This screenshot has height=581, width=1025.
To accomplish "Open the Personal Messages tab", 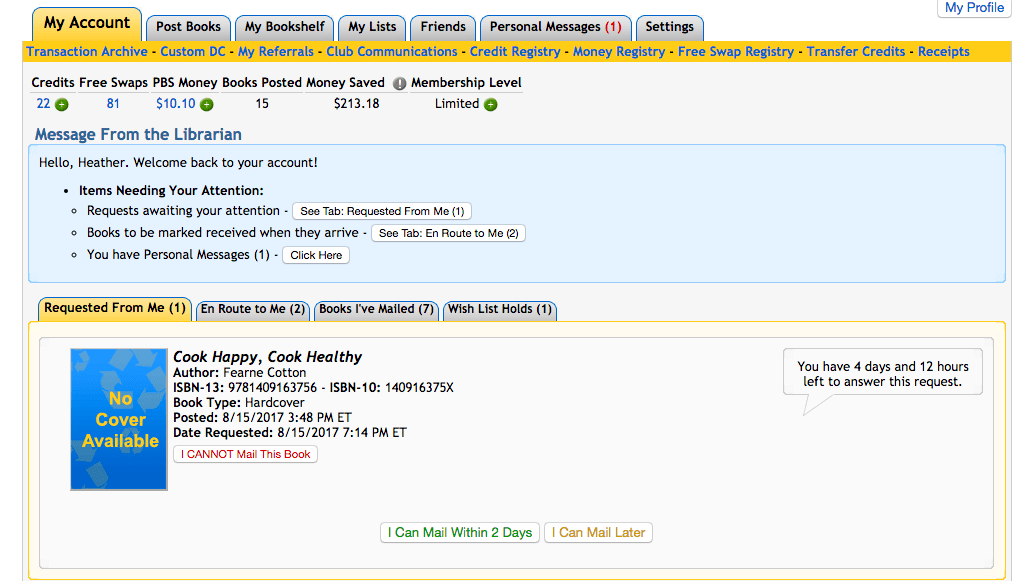I will pos(555,27).
